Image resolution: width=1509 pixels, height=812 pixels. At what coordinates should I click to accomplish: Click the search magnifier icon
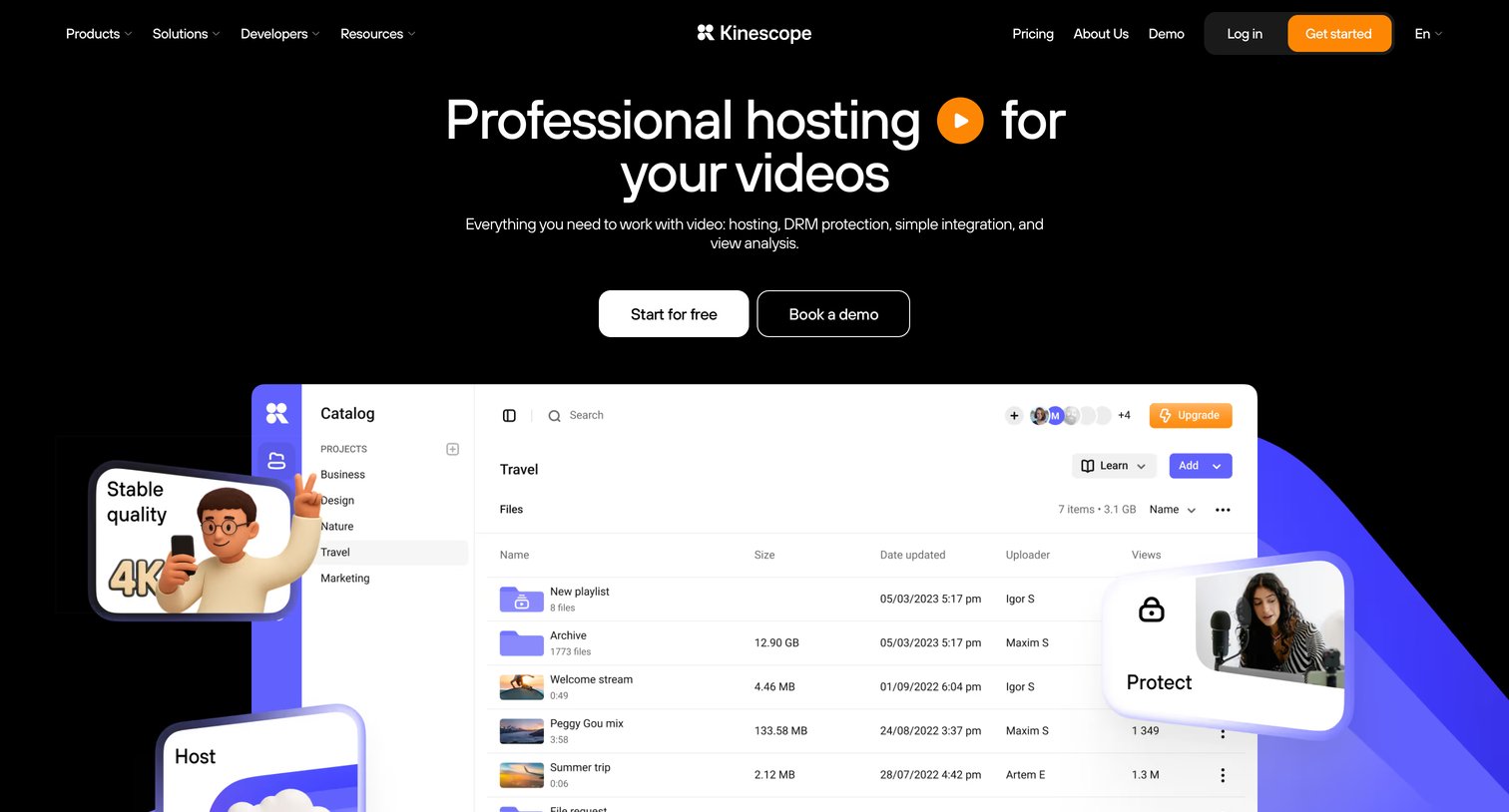point(554,416)
